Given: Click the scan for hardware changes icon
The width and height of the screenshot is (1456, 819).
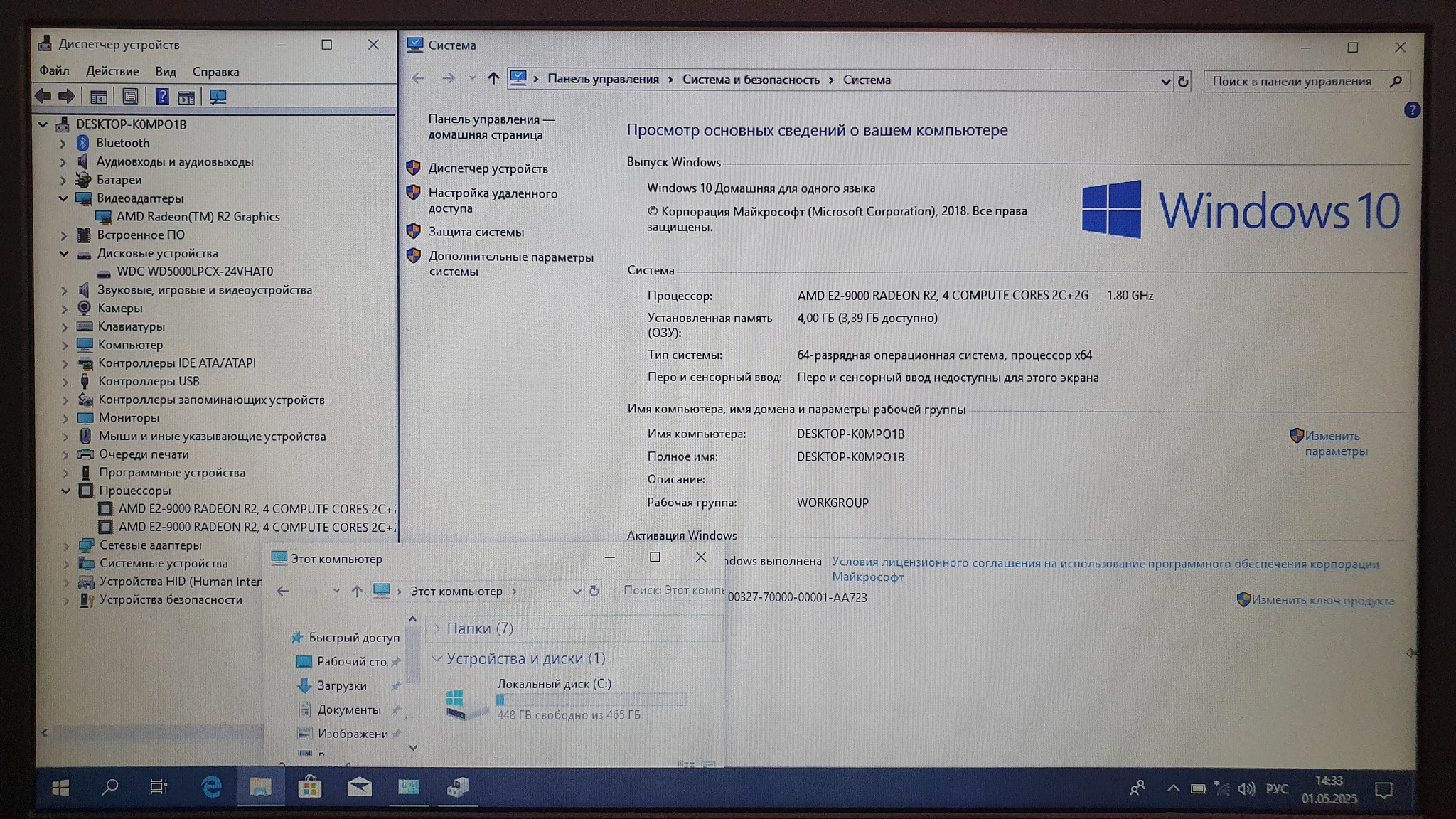Looking at the screenshot, I should coord(218,97).
